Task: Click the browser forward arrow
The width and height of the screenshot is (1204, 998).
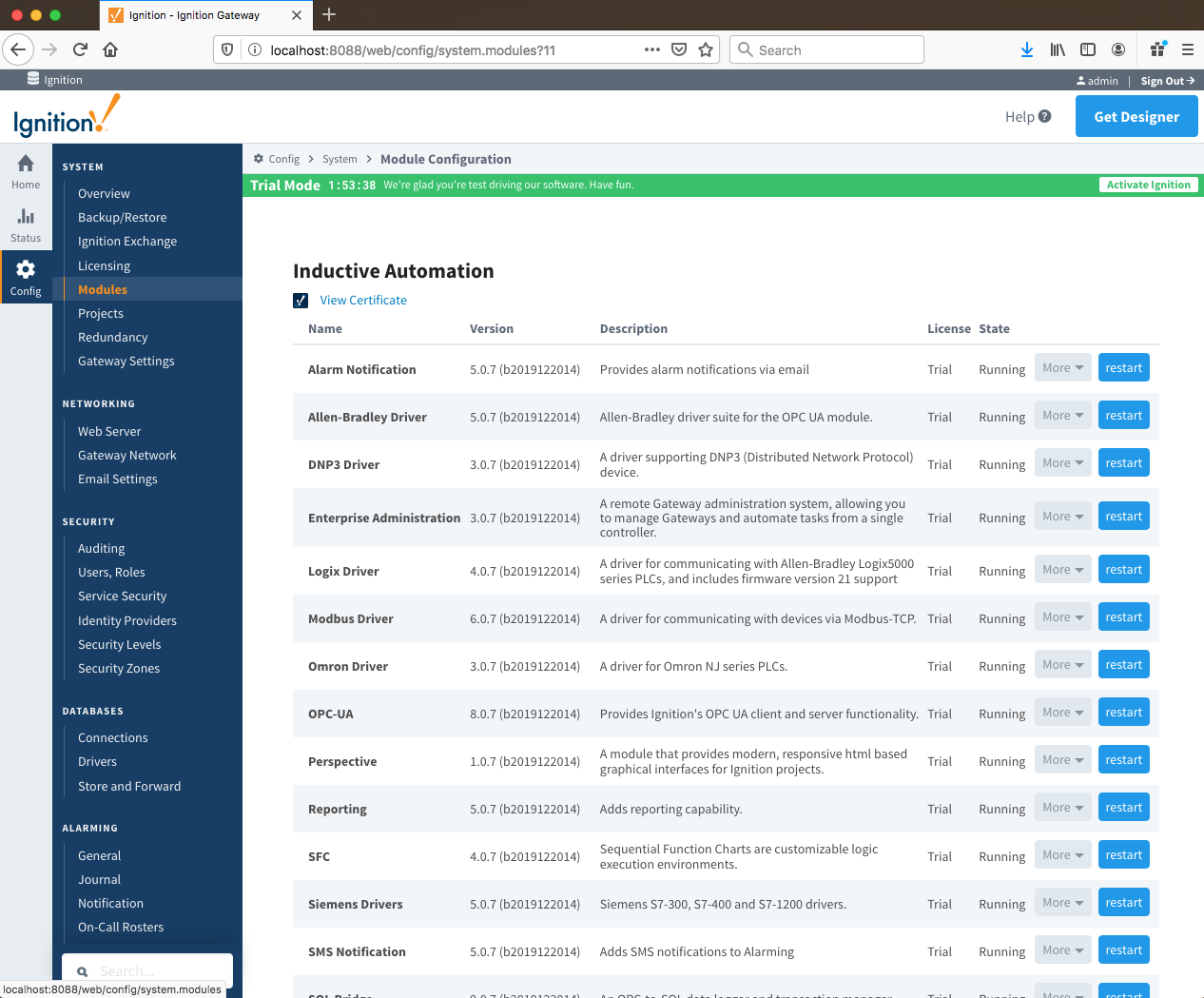Action: tap(49, 49)
